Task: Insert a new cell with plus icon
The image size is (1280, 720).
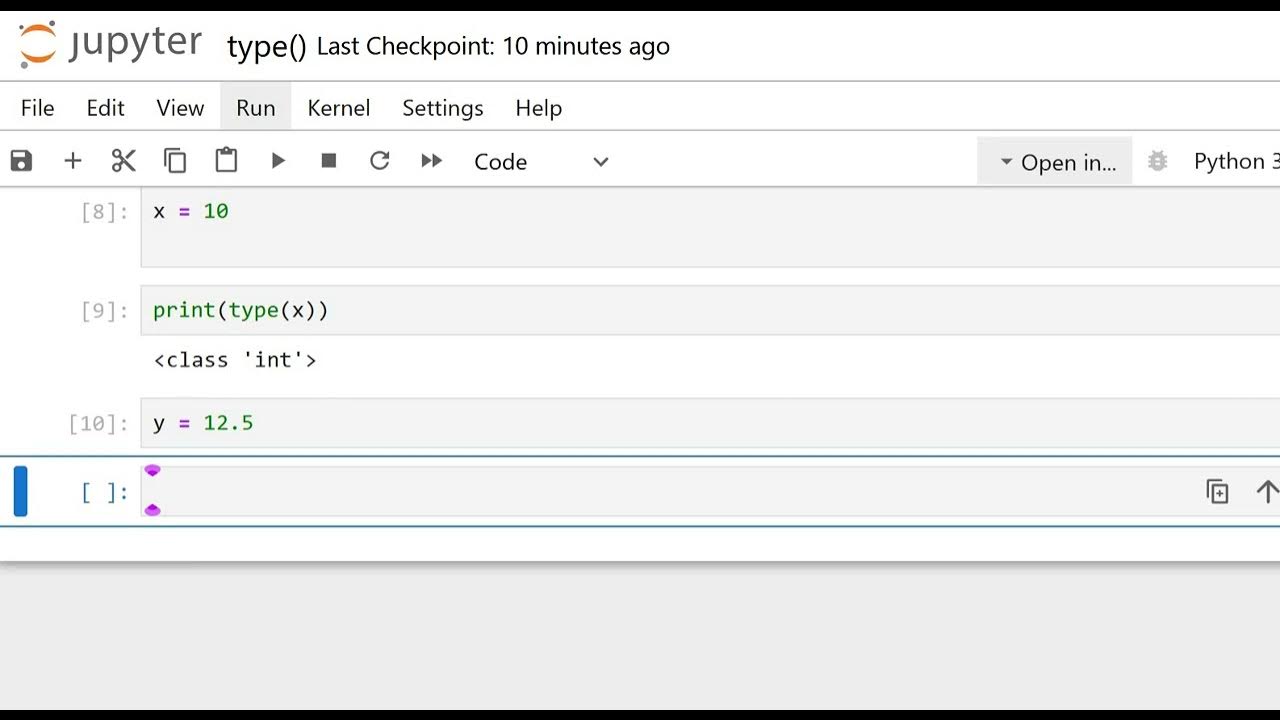Action: (x=73, y=161)
